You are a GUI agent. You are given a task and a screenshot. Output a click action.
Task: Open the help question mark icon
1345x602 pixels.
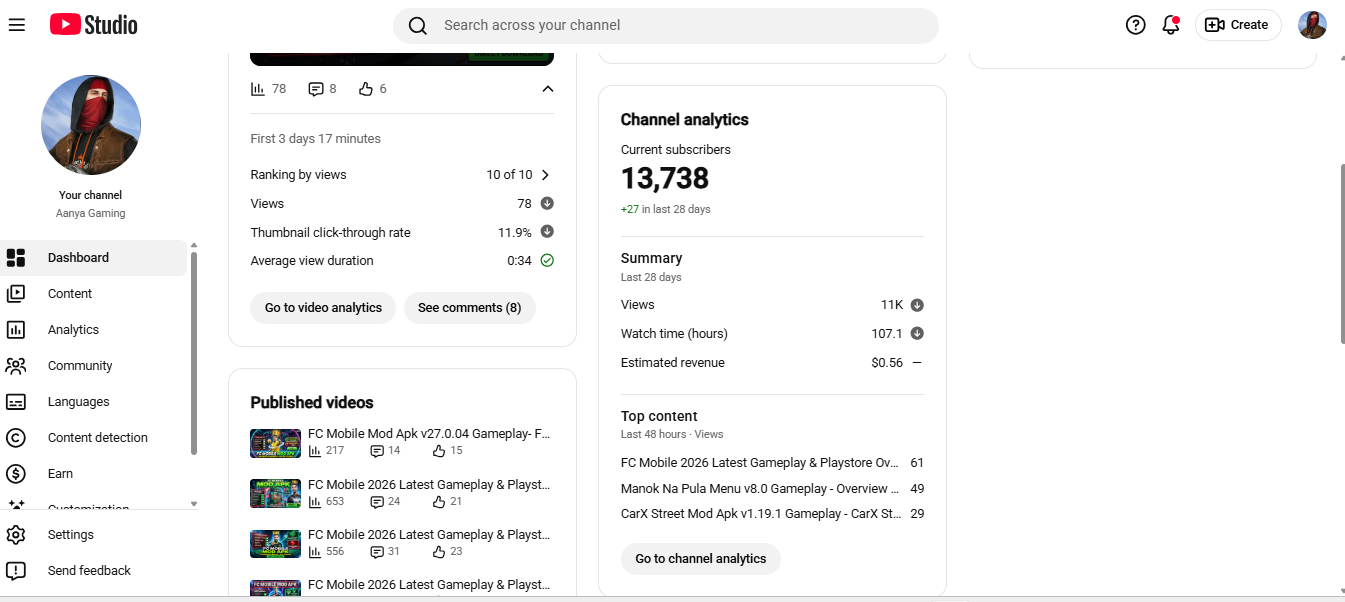pyautogui.click(x=1135, y=25)
